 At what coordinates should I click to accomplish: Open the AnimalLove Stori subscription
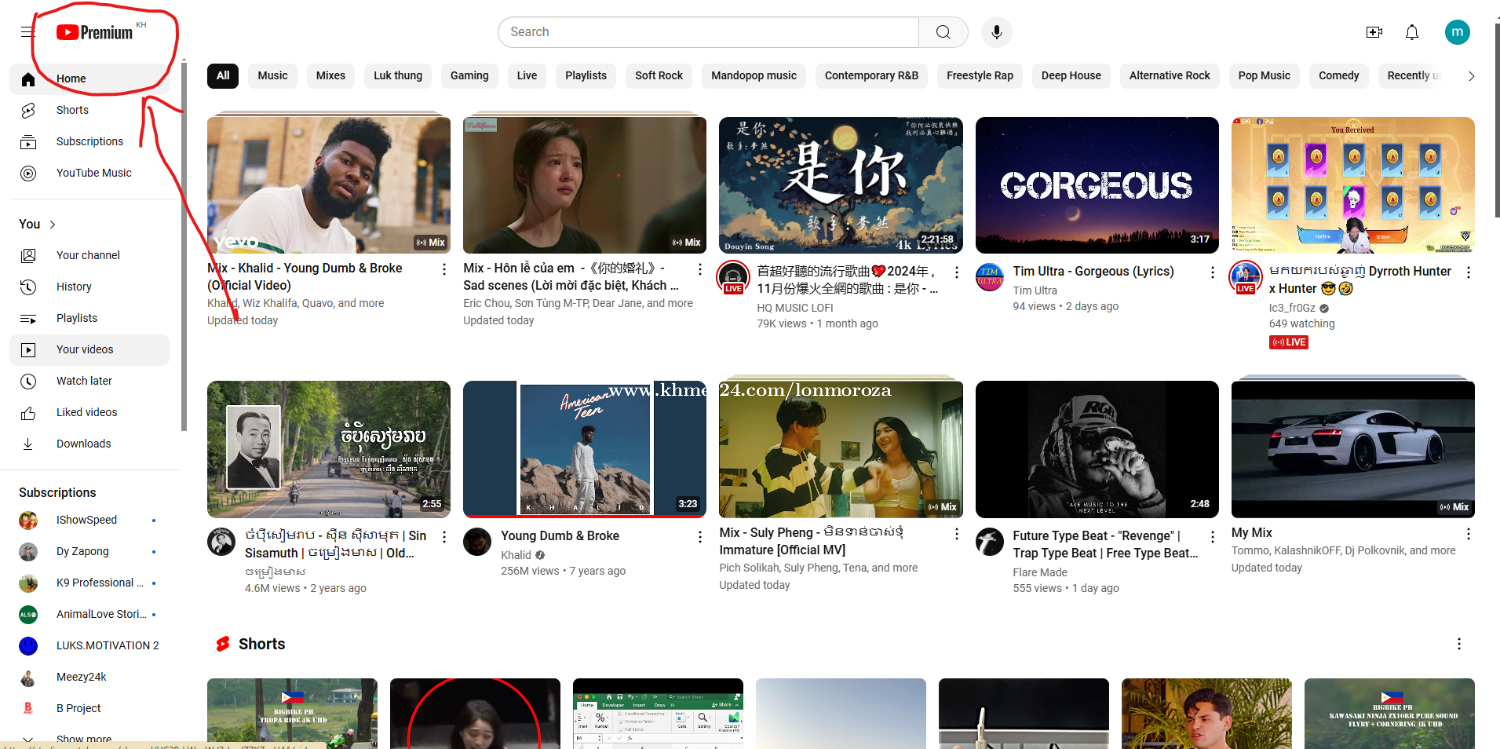[x=89, y=614]
